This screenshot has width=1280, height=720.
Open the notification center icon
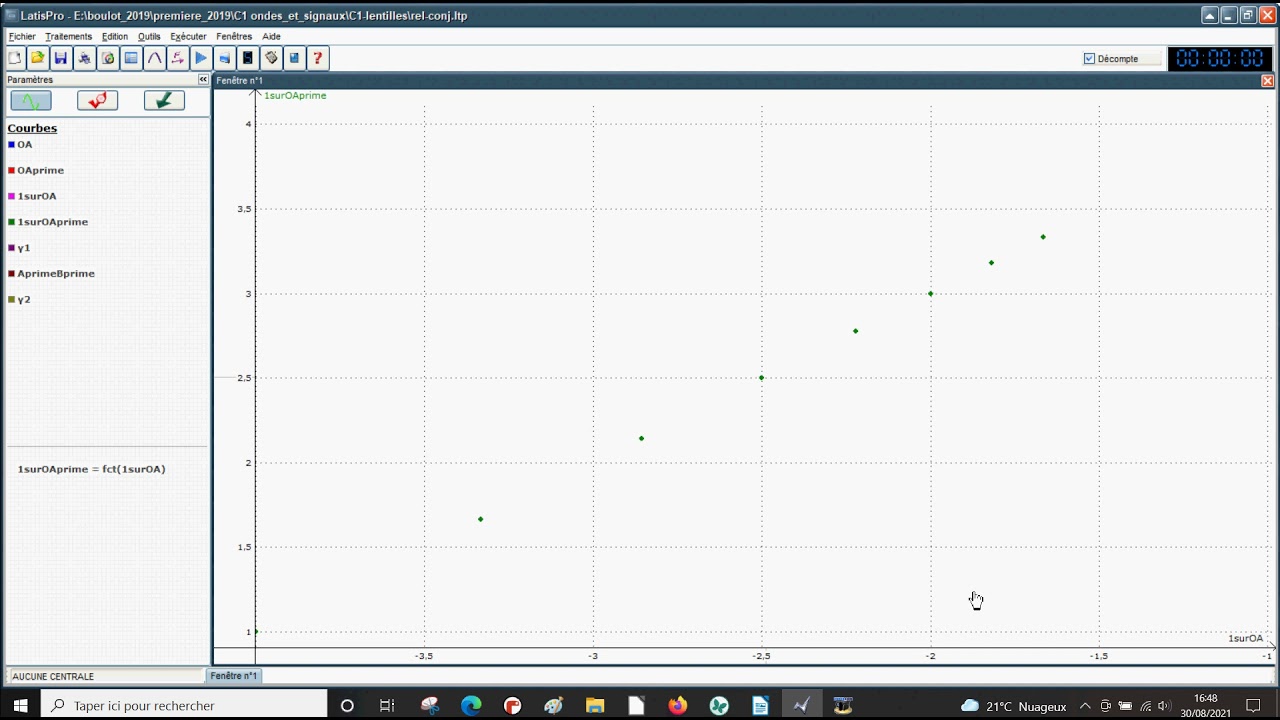point(1253,705)
